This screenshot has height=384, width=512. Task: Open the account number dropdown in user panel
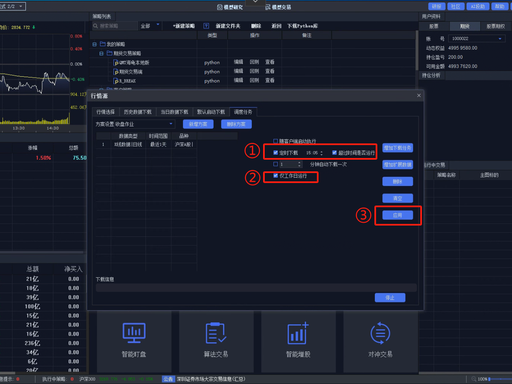pyautogui.click(x=476, y=39)
